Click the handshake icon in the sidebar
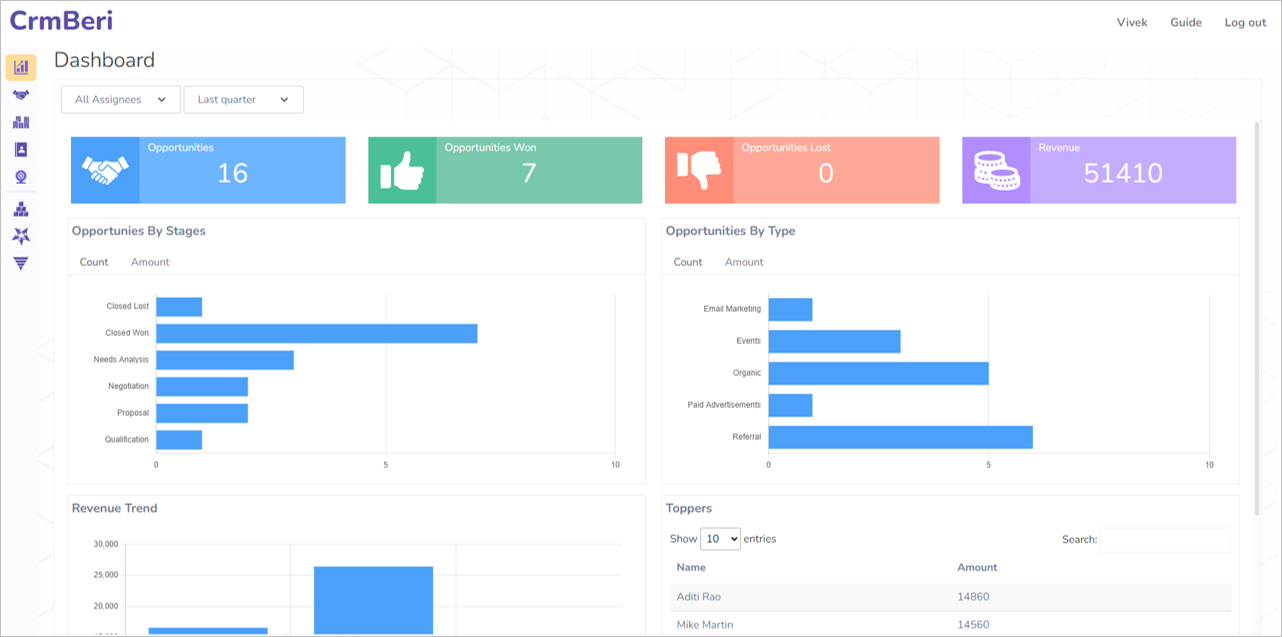 click(21, 95)
